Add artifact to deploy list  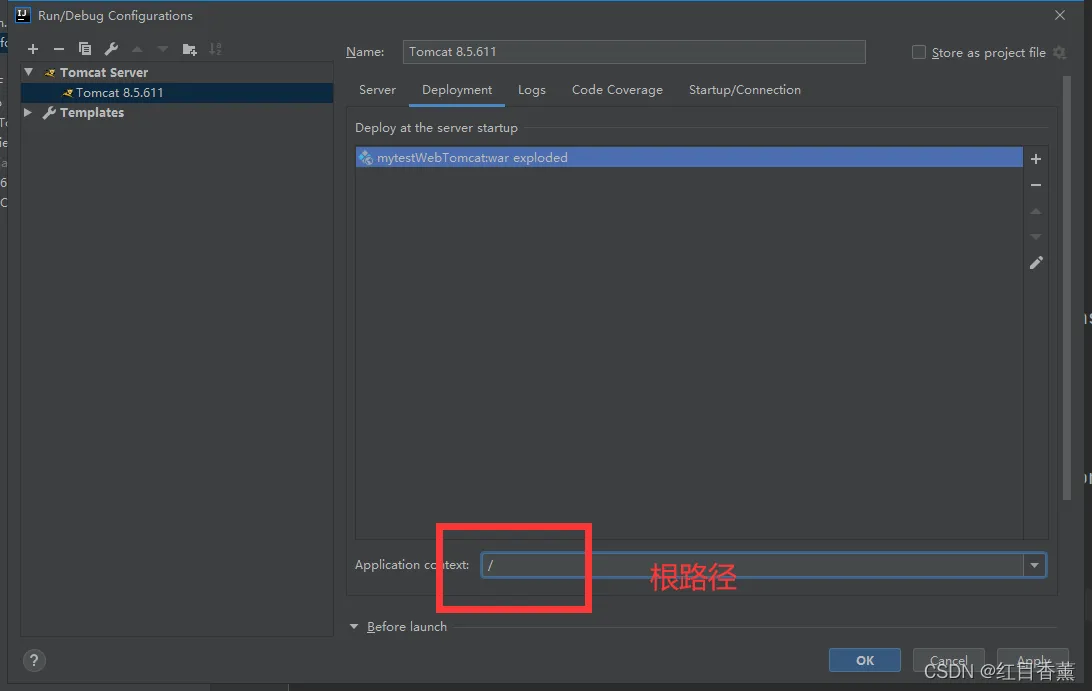(x=1036, y=159)
